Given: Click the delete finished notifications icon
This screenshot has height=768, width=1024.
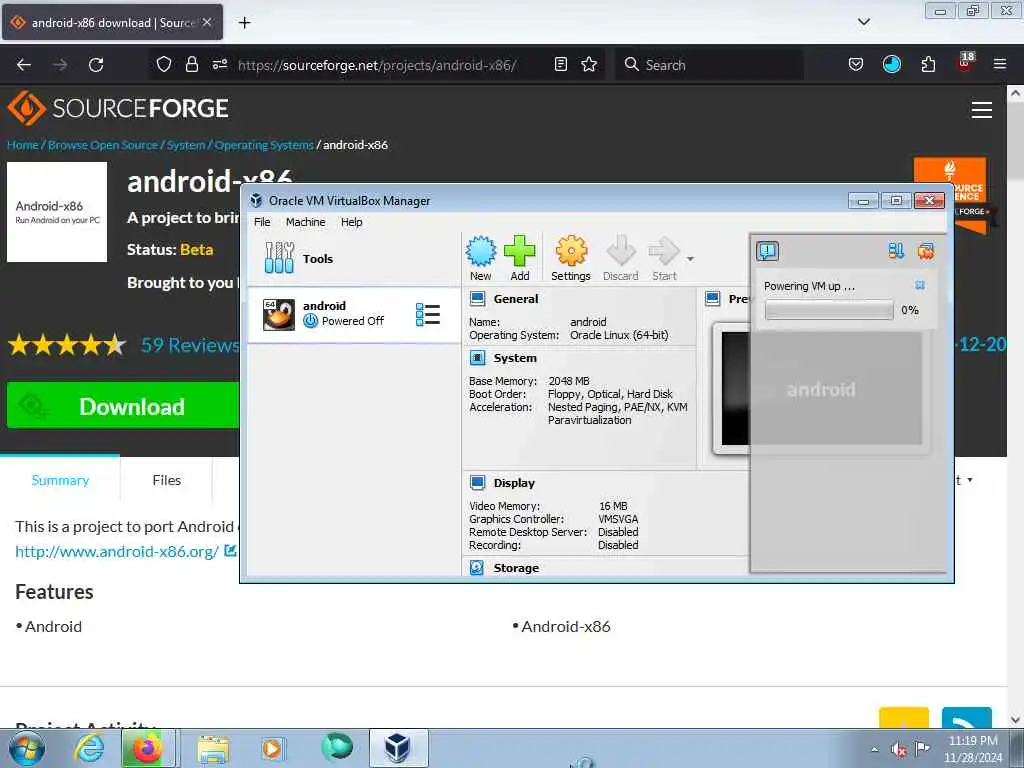Looking at the screenshot, I should (x=925, y=251).
